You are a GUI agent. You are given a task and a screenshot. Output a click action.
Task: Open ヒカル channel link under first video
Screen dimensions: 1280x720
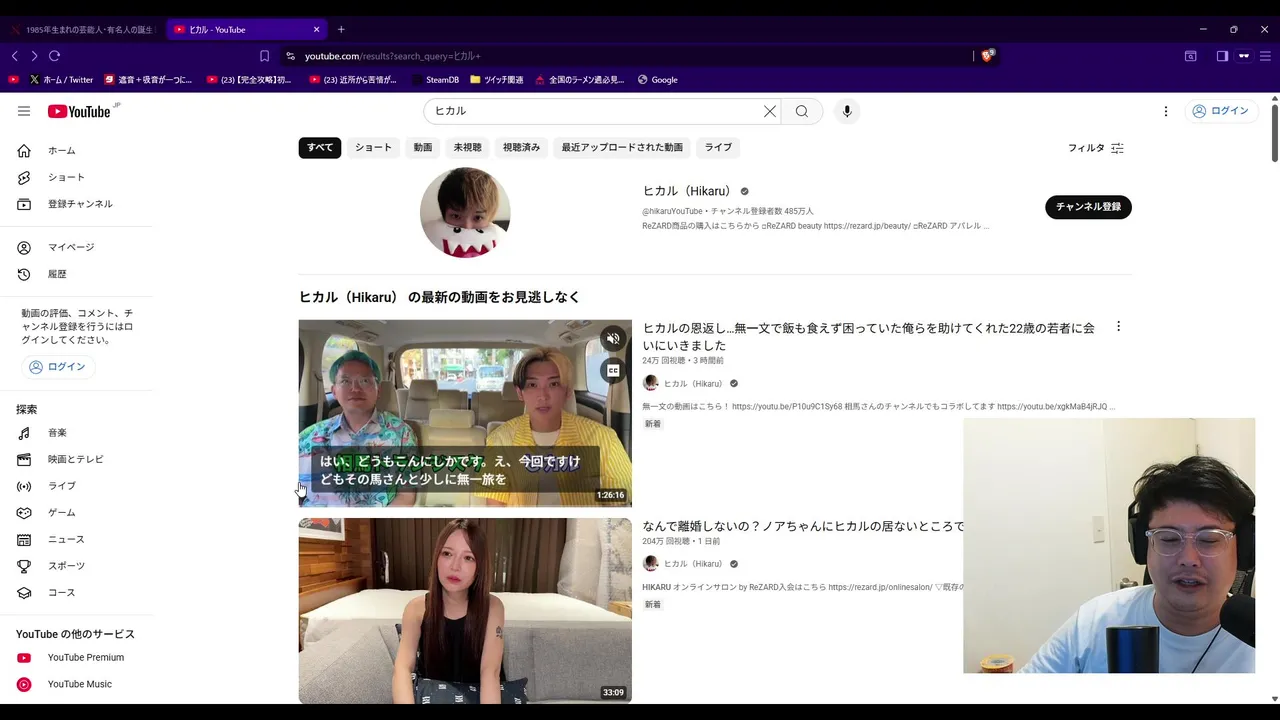point(693,384)
